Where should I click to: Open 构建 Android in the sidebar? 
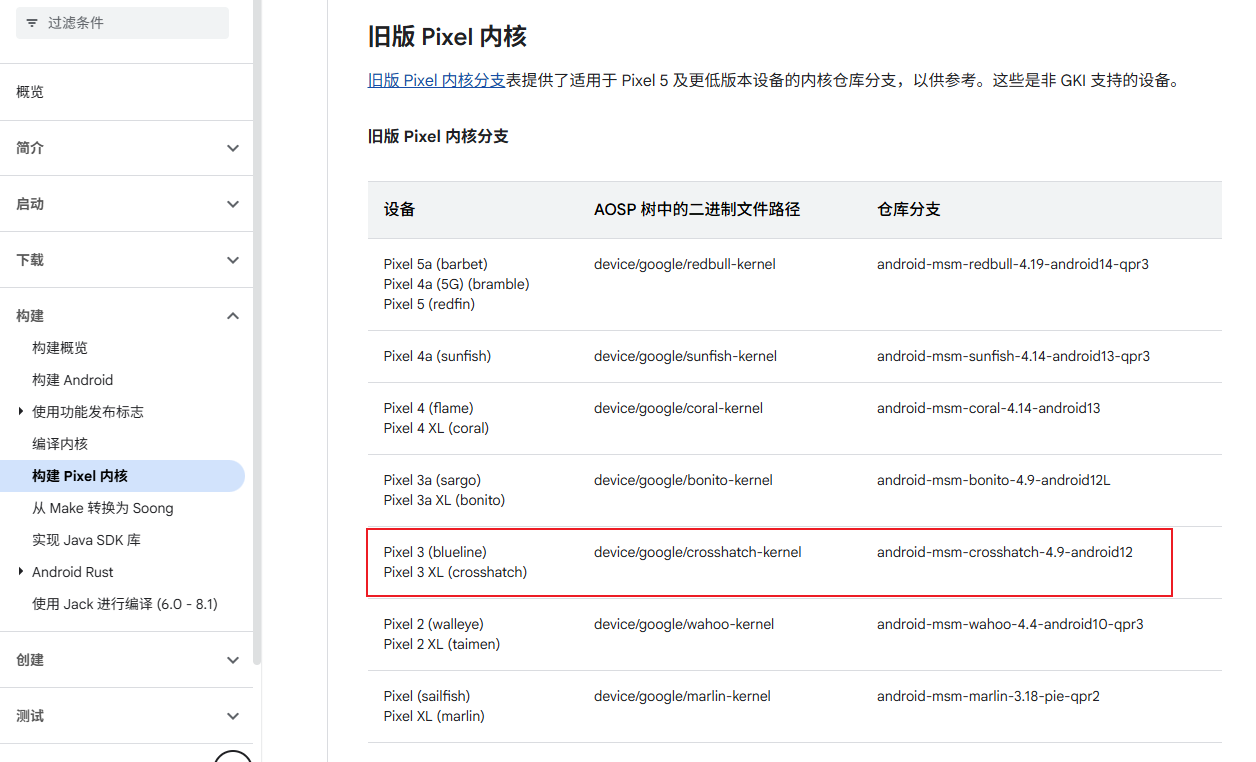[x=73, y=380]
